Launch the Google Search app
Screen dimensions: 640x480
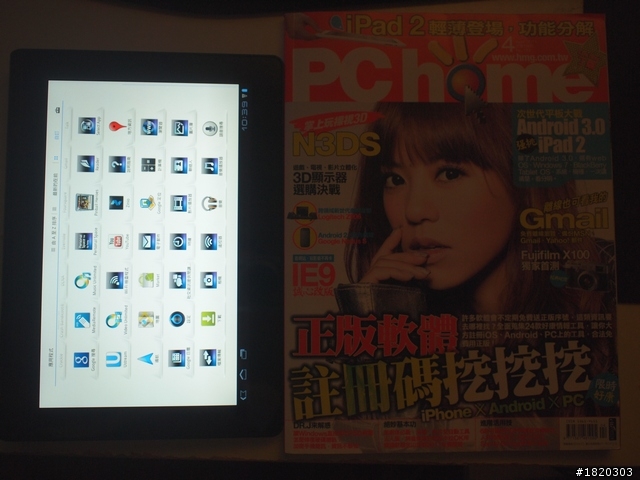81,361
